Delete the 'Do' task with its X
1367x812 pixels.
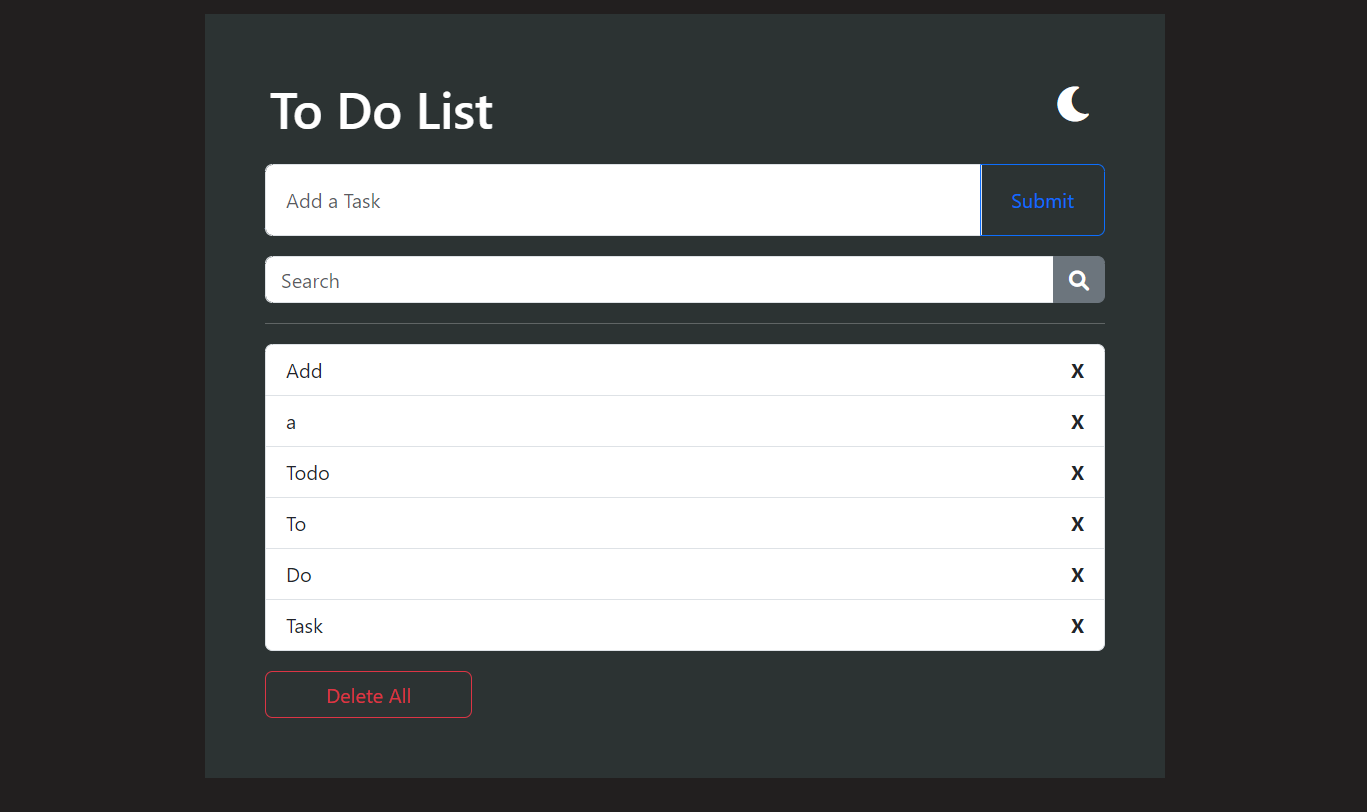tap(1077, 575)
